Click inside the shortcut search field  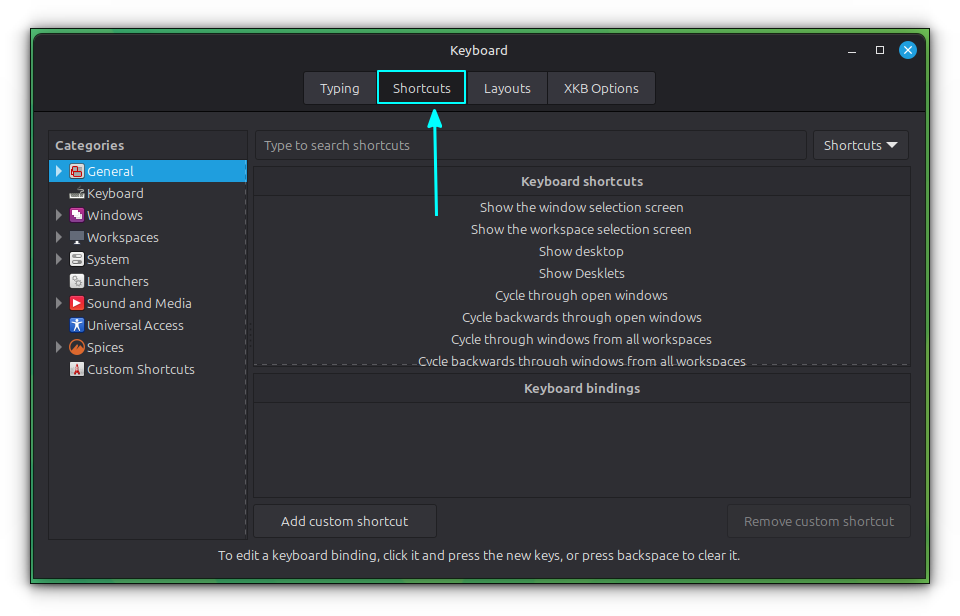(530, 144)
